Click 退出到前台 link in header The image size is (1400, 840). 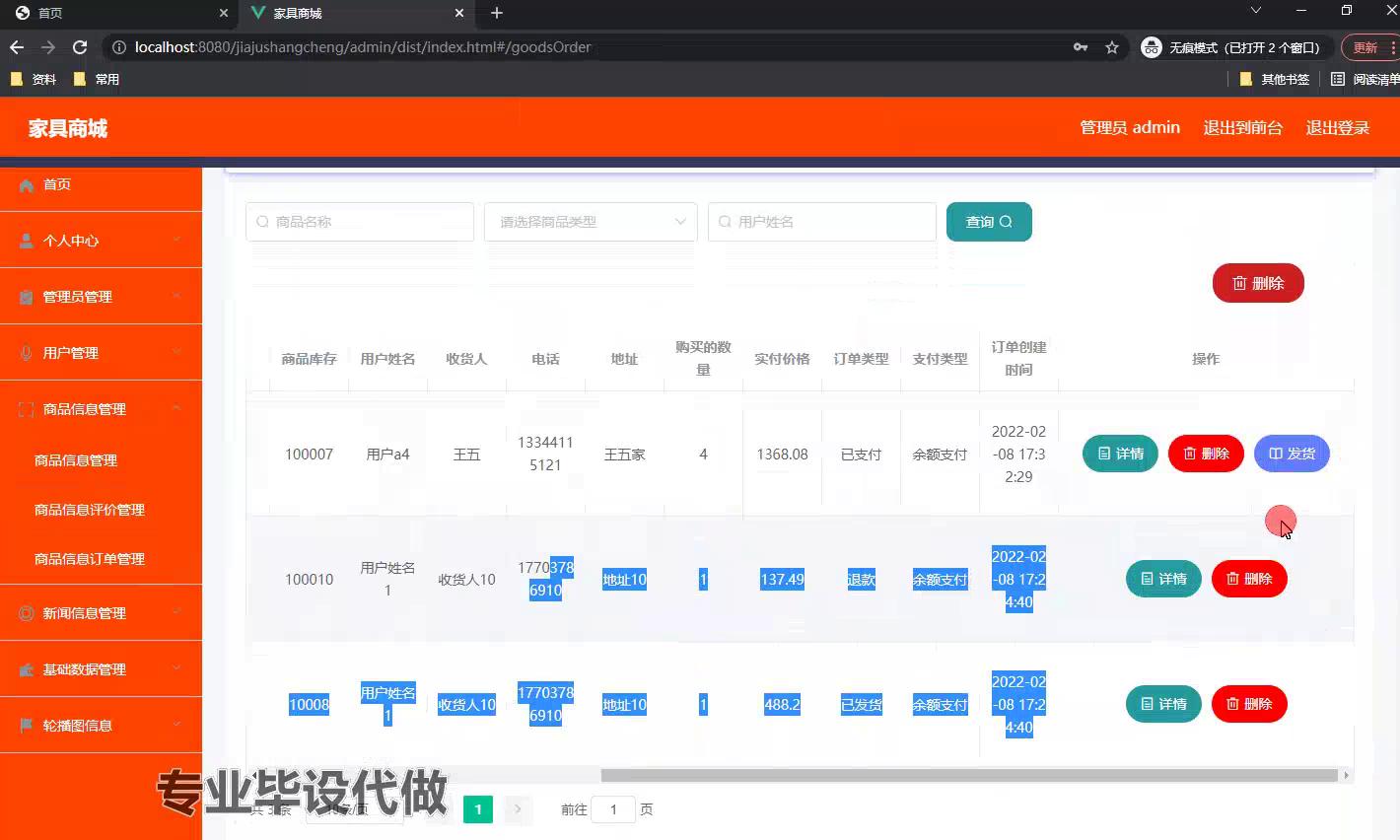1242,127
